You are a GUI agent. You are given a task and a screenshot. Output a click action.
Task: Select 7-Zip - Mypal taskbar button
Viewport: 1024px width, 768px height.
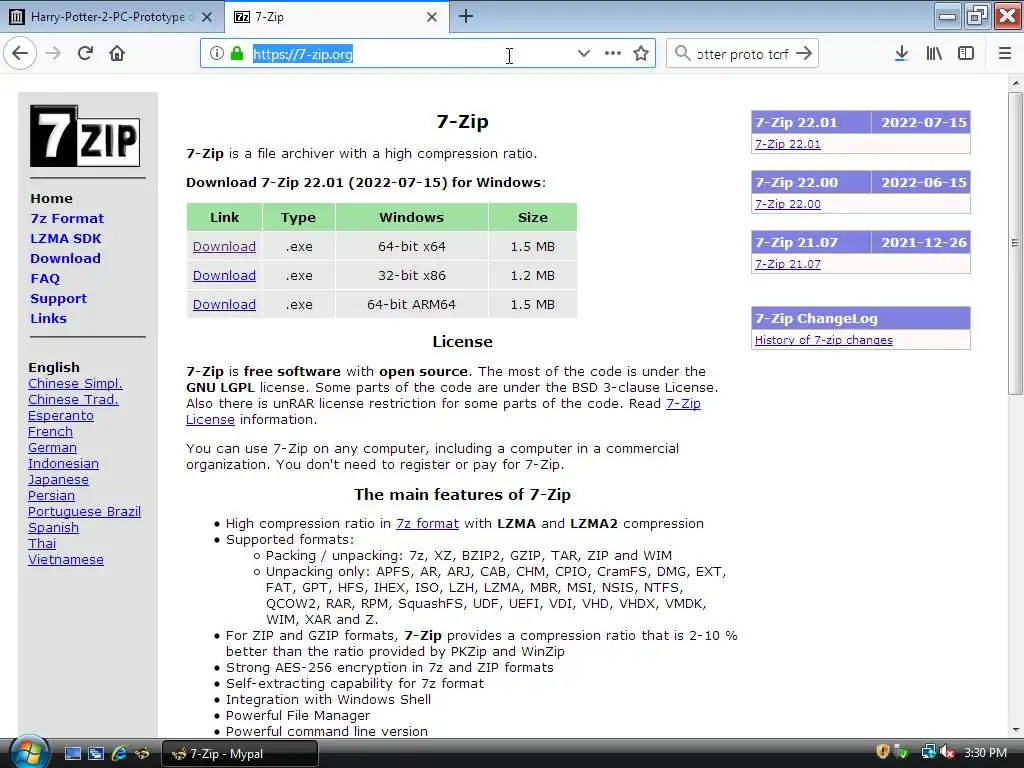[240, 754]
